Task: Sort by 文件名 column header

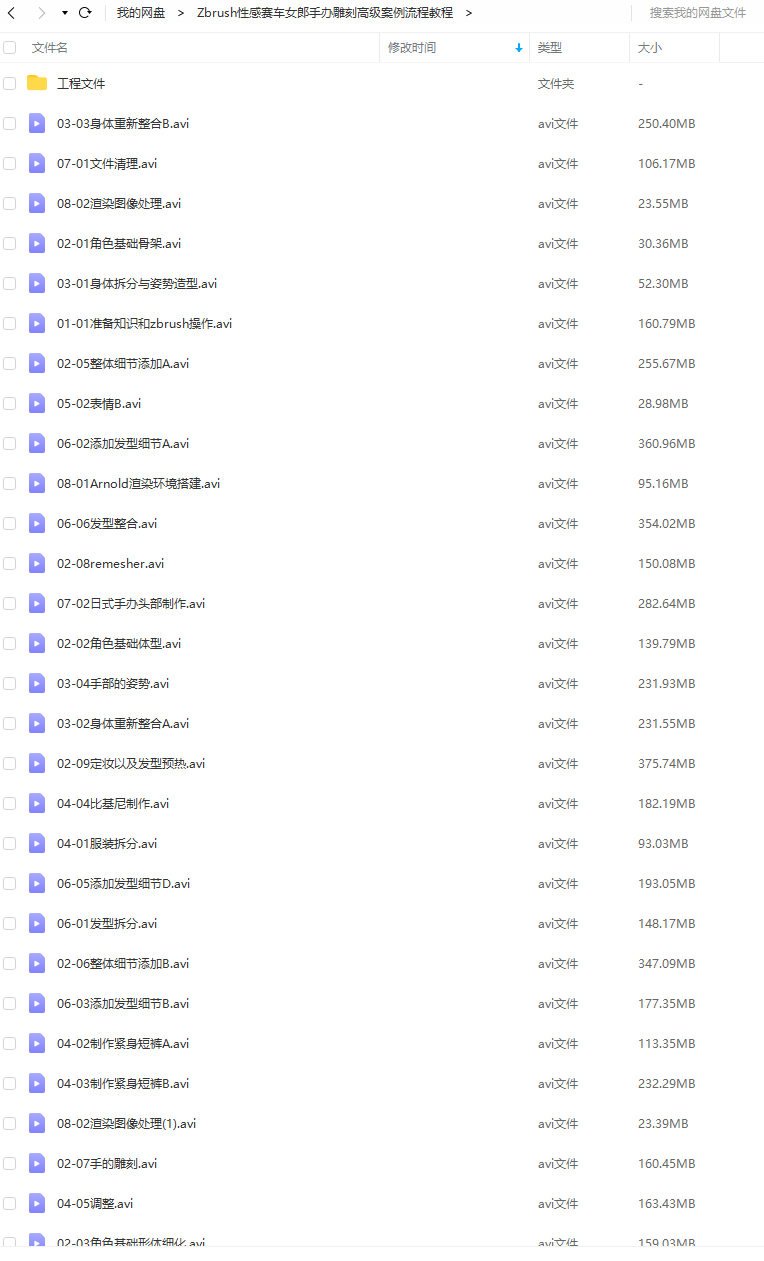Action: (x=50, y=47)
